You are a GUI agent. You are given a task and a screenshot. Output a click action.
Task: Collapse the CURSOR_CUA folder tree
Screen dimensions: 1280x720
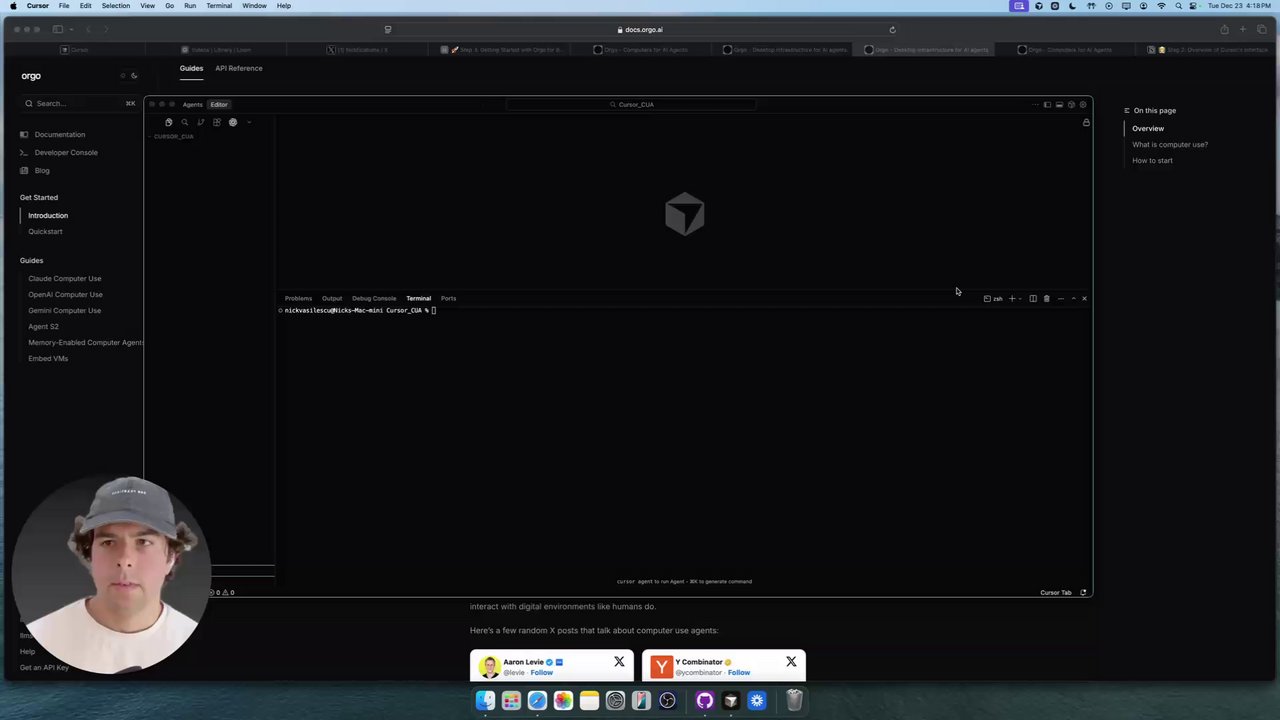172,136
